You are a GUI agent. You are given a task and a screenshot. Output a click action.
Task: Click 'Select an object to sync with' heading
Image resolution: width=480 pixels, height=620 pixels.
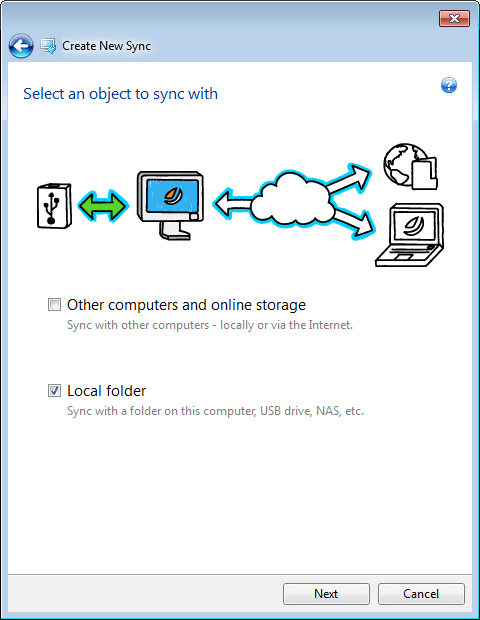pyautogui.click(x=120, y=94)
